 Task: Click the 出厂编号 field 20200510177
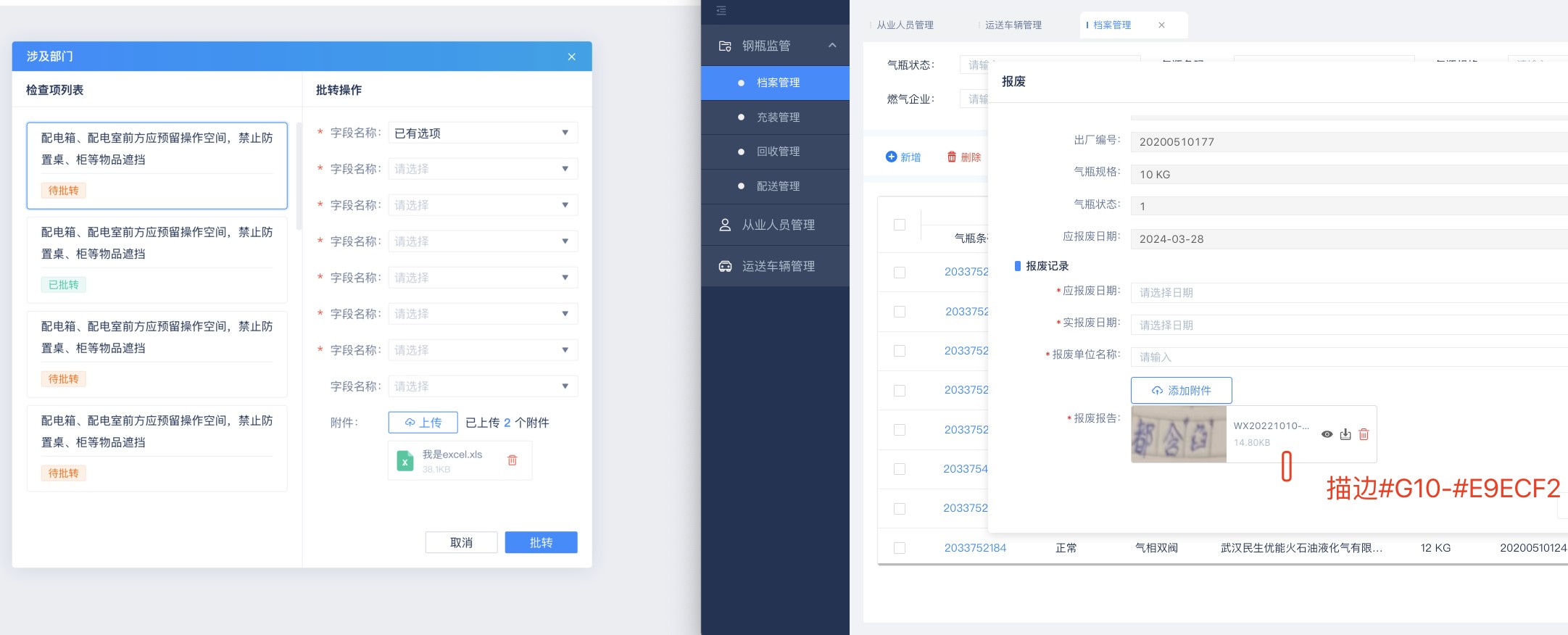(x=1349, y=142)
